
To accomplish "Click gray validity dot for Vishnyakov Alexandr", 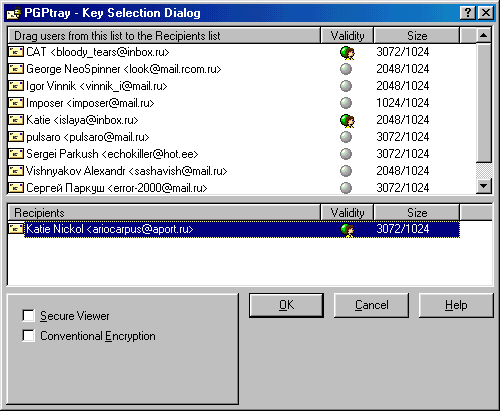I will pyautogui.click(x=346, y=171).
